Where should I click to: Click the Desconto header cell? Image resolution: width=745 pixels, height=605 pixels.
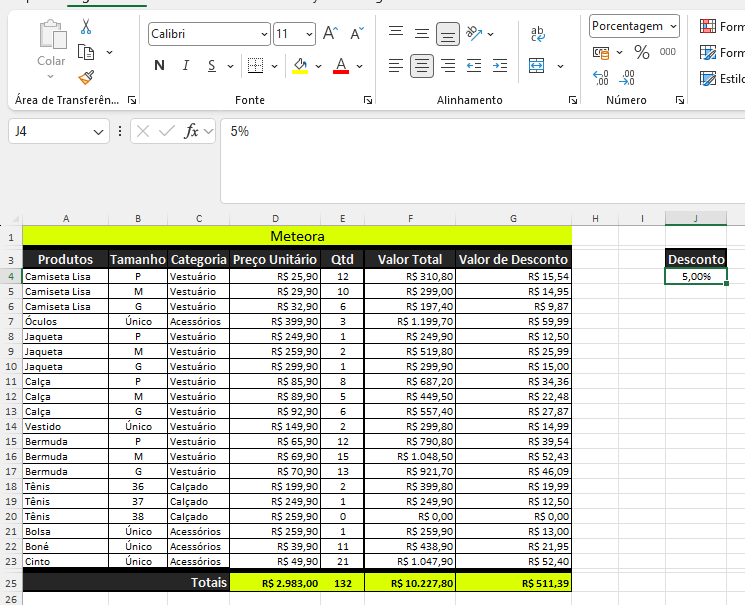696,259
